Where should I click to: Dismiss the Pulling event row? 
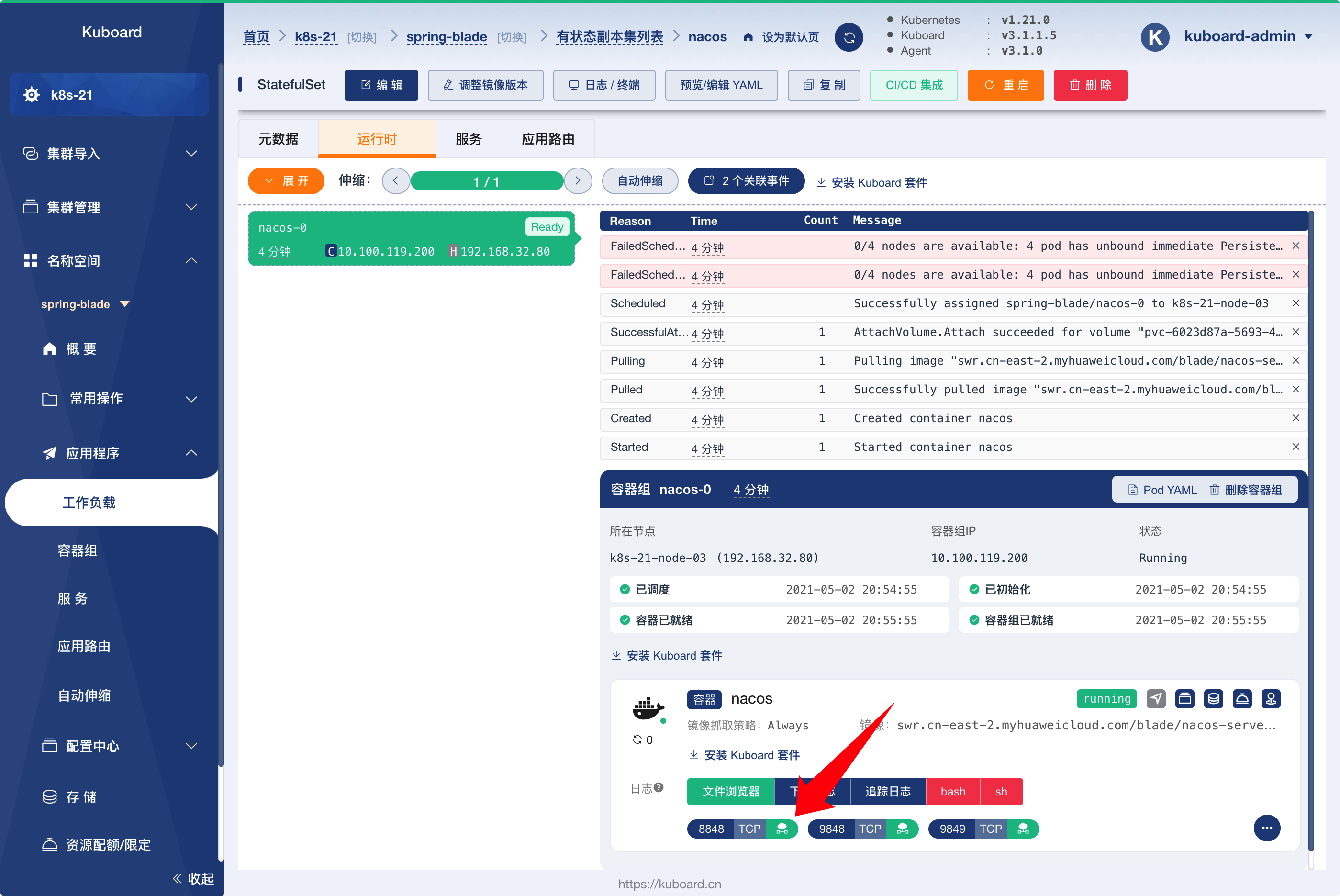click(1295, 360)
